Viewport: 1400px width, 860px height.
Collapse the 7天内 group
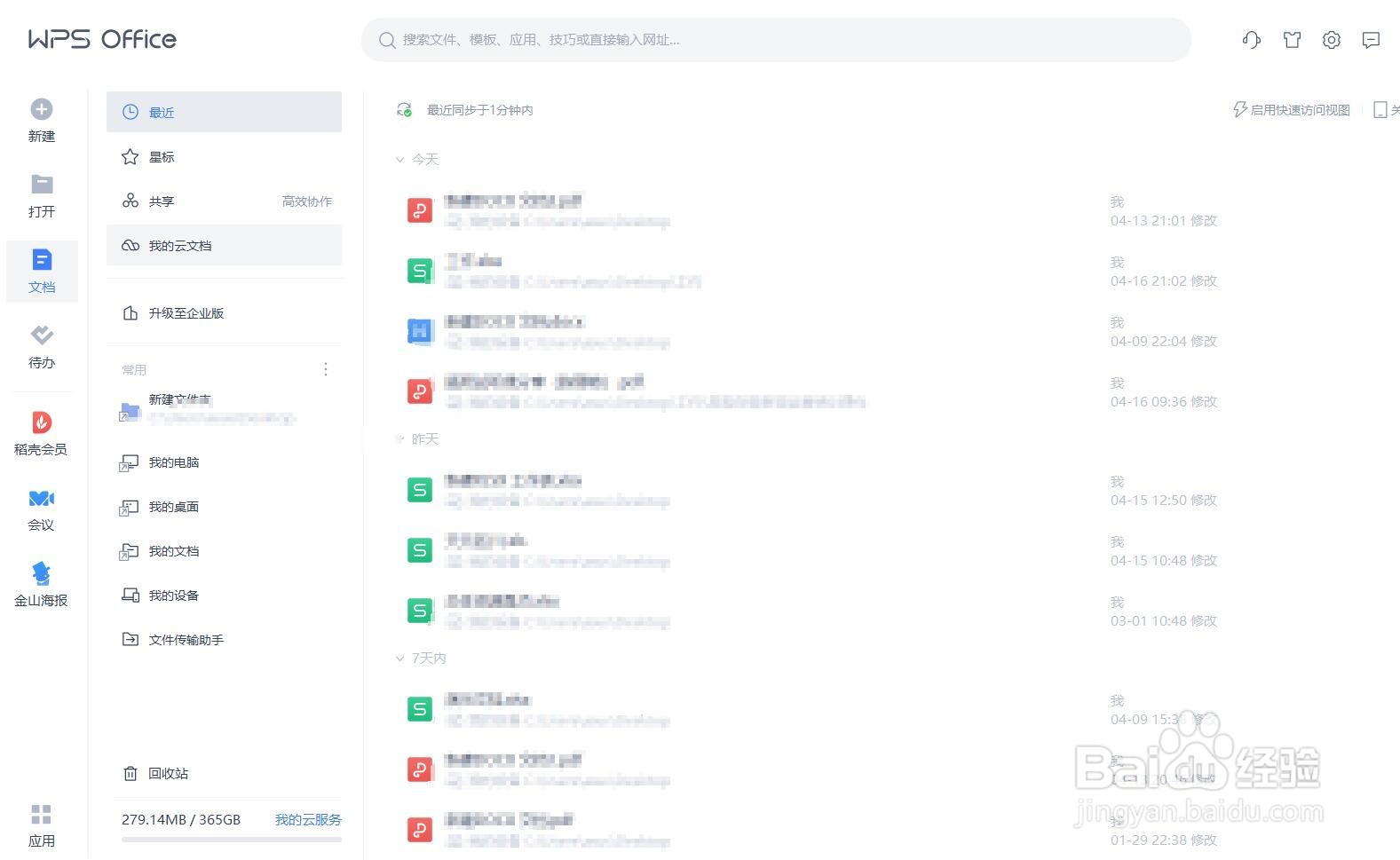[x=399, y=659]
